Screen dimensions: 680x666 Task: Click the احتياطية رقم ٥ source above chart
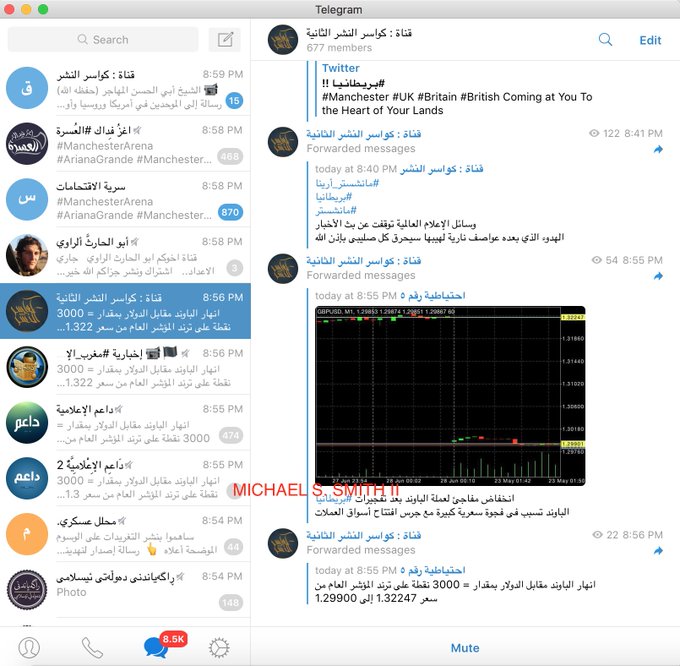[432, 296]
